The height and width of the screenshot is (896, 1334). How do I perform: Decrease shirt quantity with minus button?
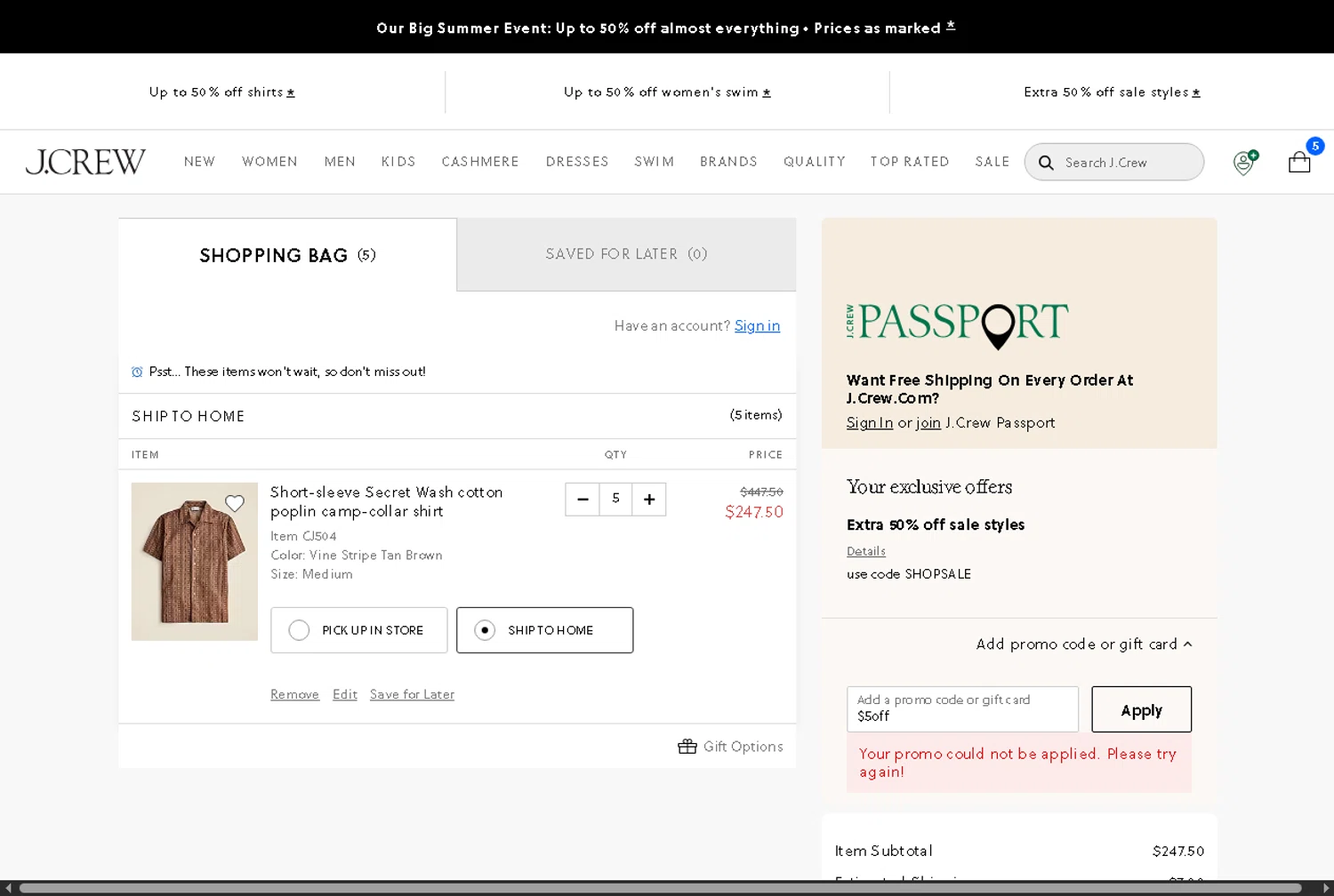pyautogui.click(x=583, y=500)
